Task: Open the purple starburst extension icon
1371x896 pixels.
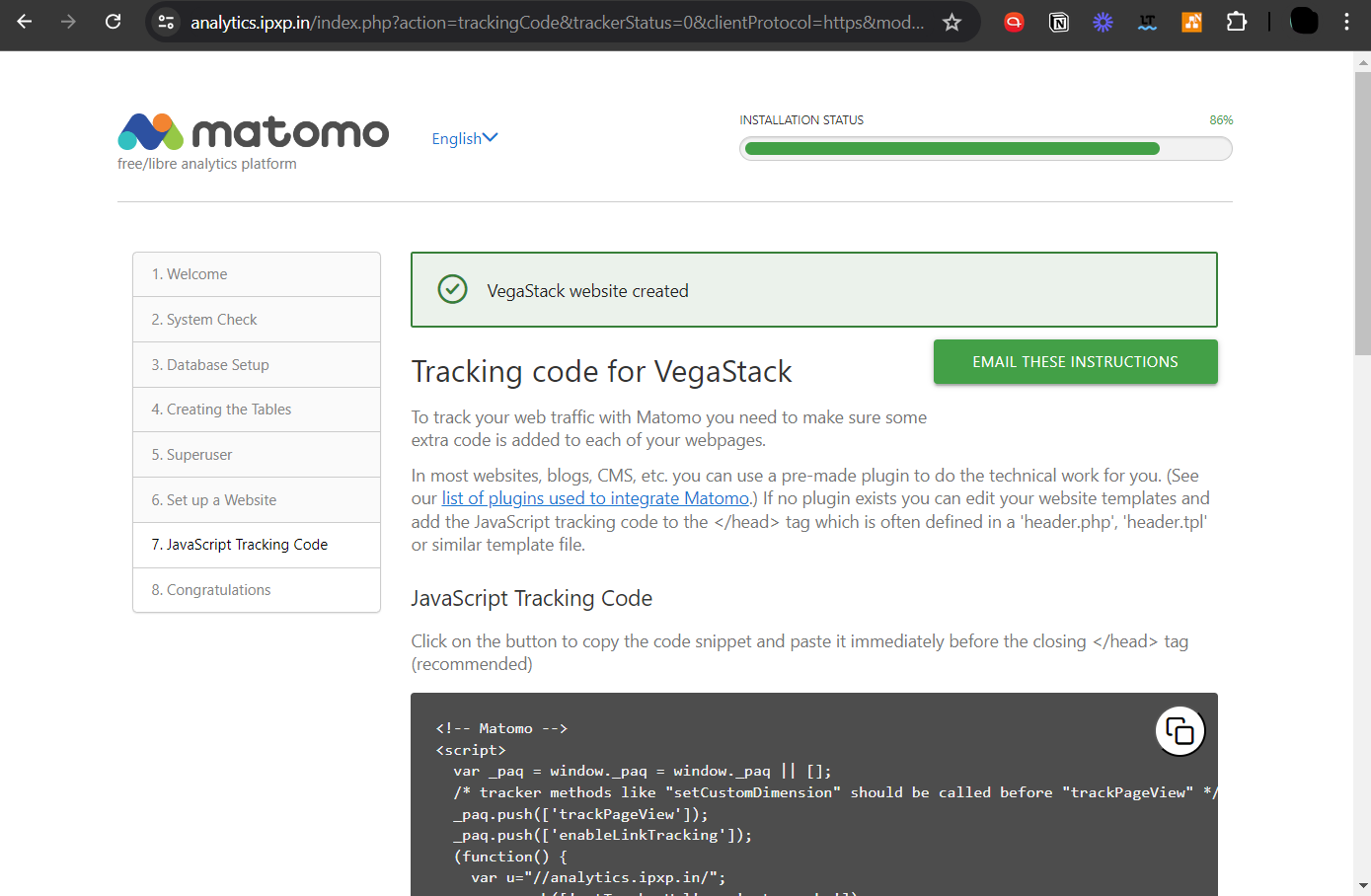Action: click(1104, 22)
